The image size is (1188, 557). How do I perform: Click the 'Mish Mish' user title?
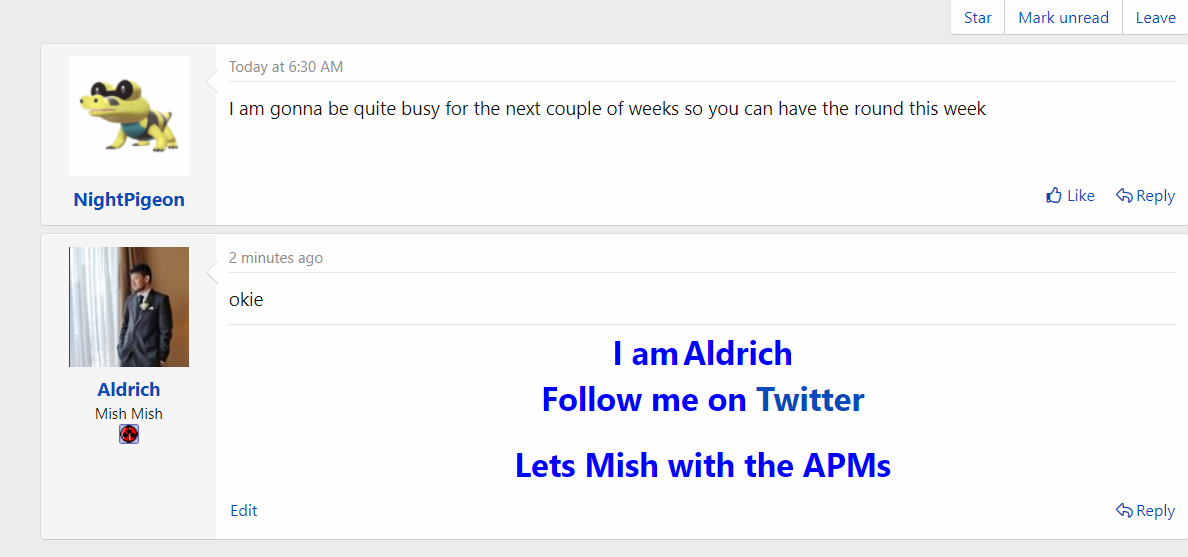pos(129,414)
